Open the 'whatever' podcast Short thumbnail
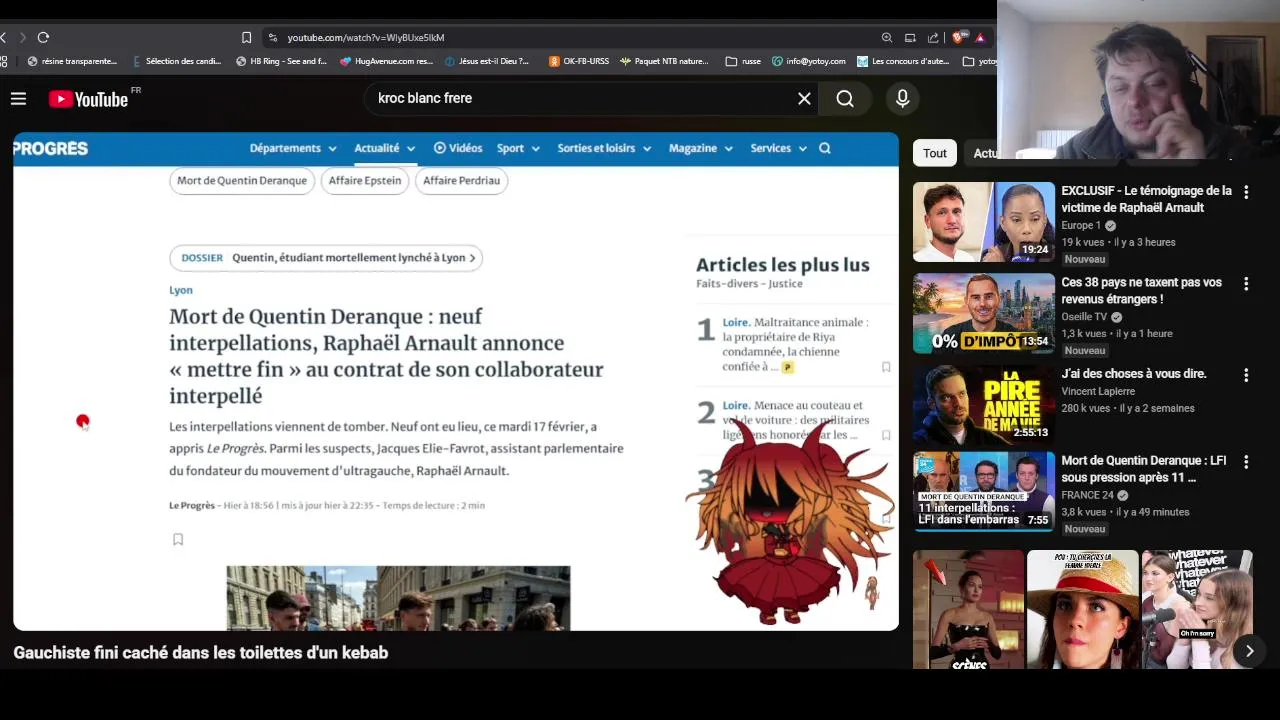This screenshot has height=720, width=1280. (x=1197, y=609)
